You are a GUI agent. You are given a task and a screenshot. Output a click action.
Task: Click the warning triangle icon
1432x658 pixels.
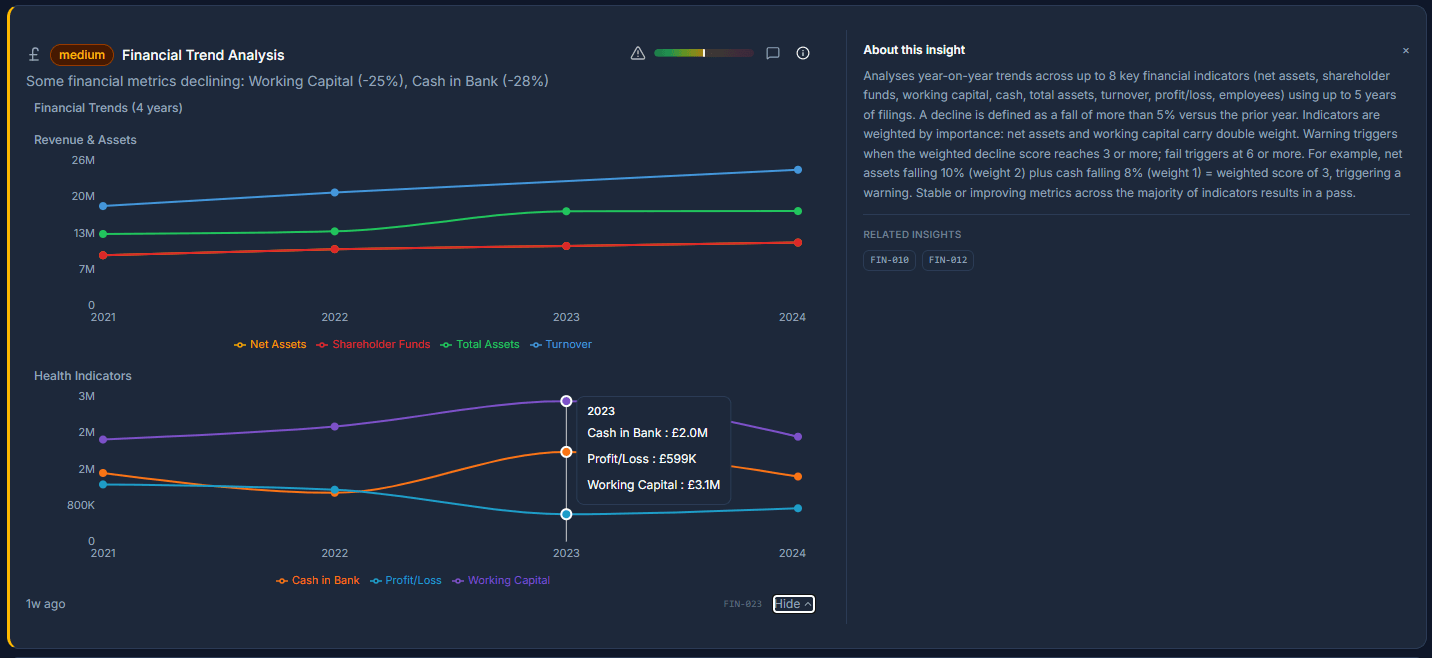[x=638, y=53]
